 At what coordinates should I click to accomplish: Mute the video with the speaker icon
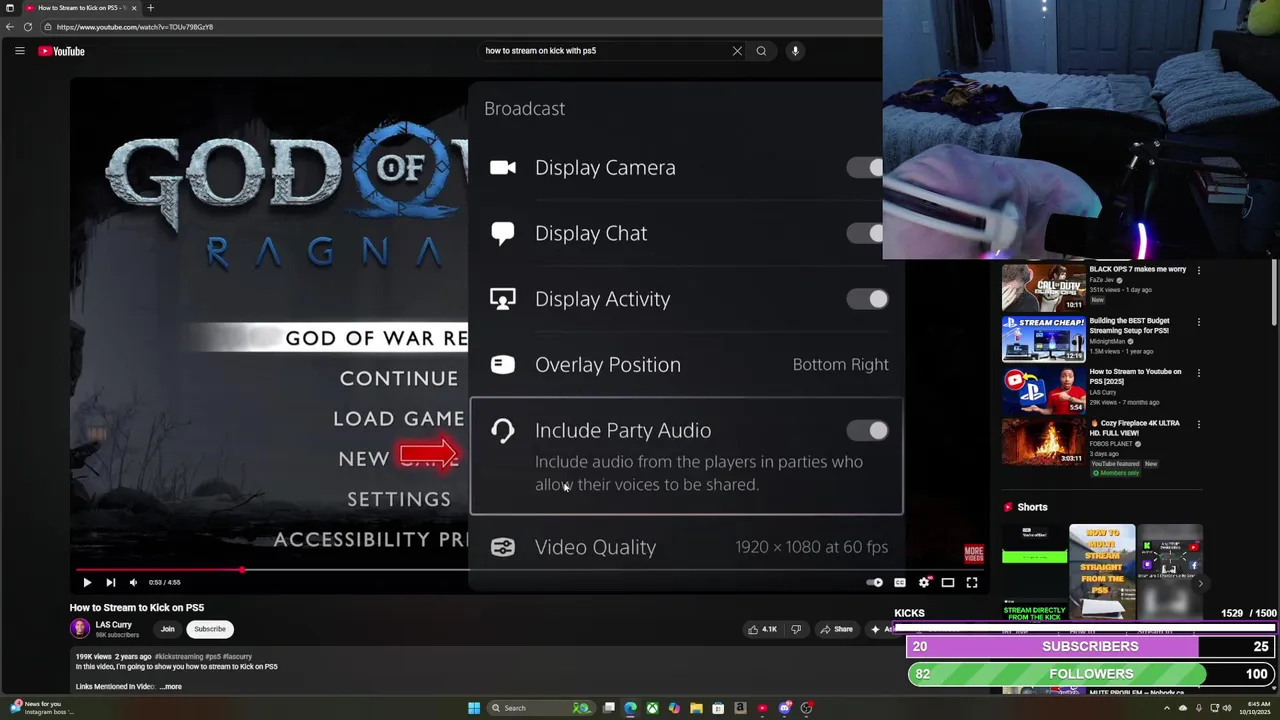click(x=133, y=582)
